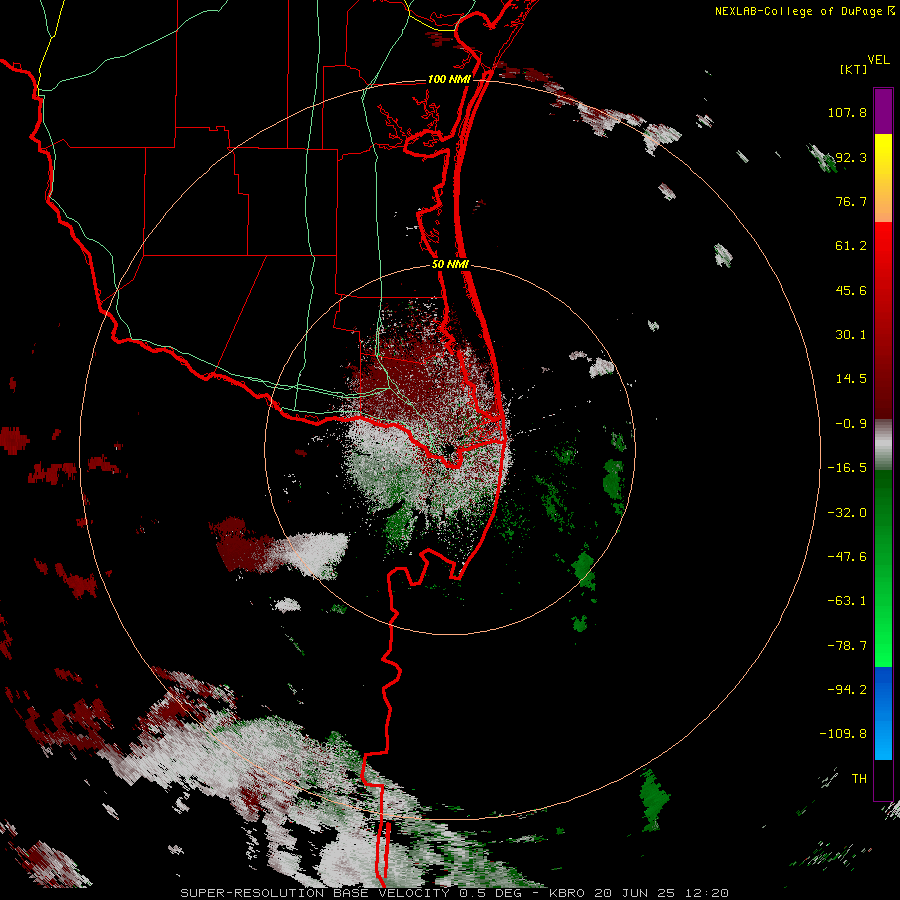This screenshot has width=900, height=900.
Task: Click the purple segment of velocity color bar
Action: (883, 111)
